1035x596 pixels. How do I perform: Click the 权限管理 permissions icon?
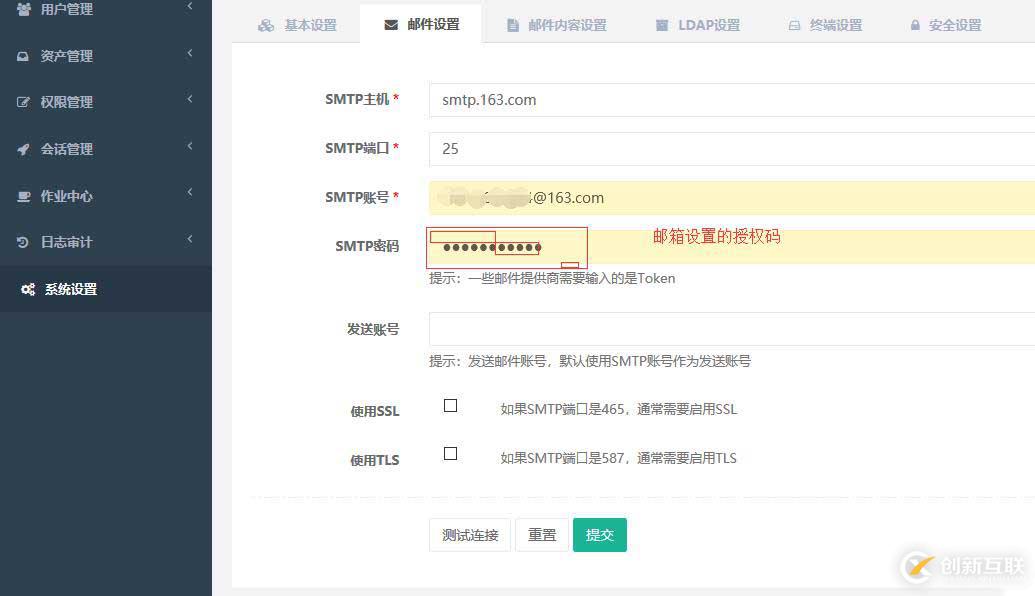[x=25, y=101]
